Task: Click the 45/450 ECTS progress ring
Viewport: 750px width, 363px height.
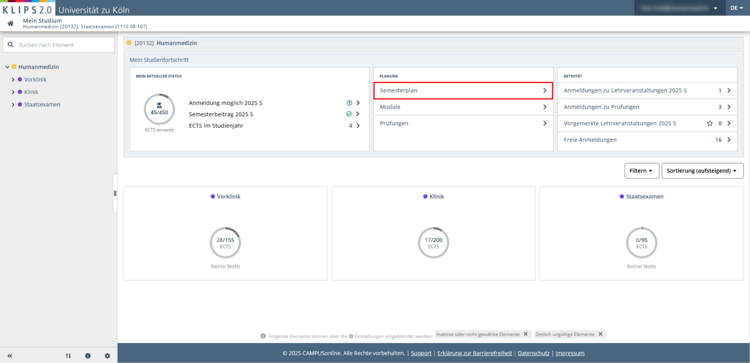Action: point(159,110)
